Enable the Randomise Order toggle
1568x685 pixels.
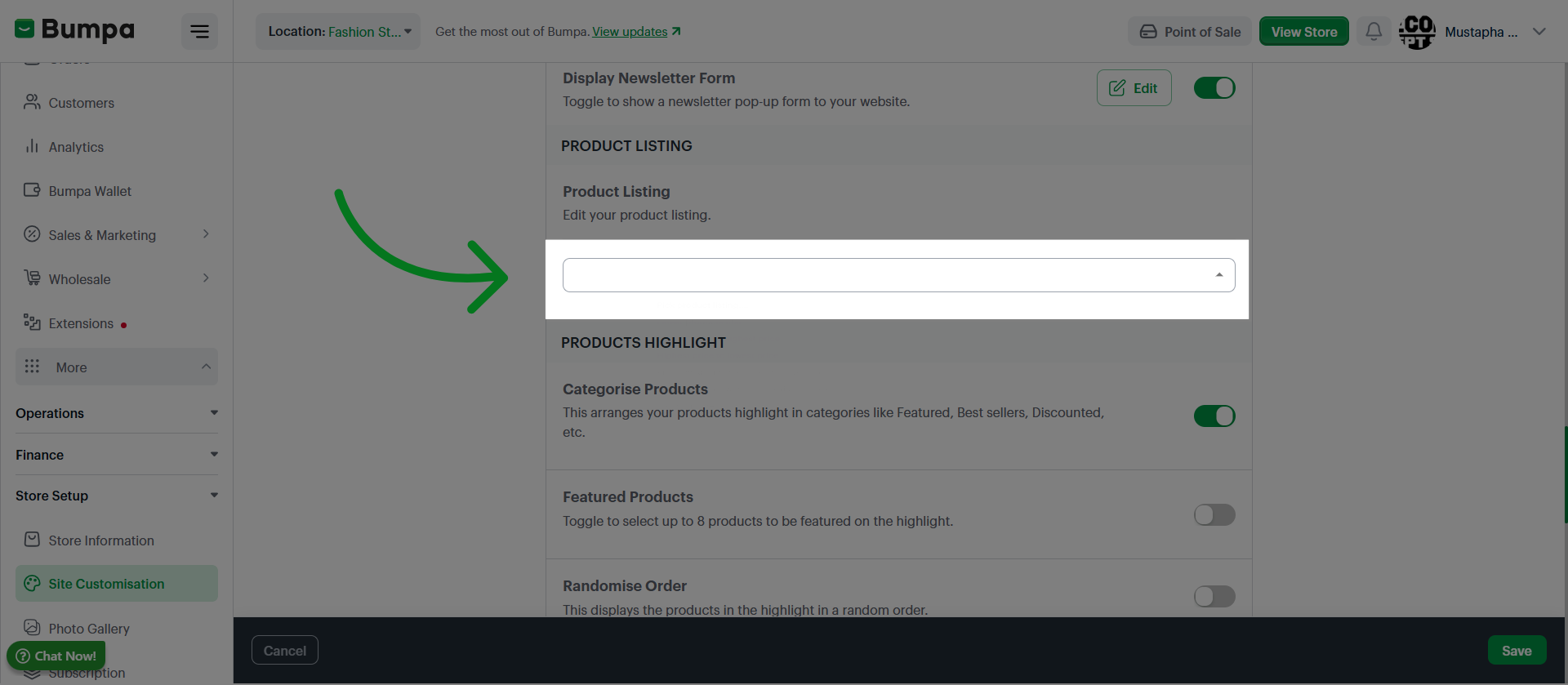(1214, 596)
